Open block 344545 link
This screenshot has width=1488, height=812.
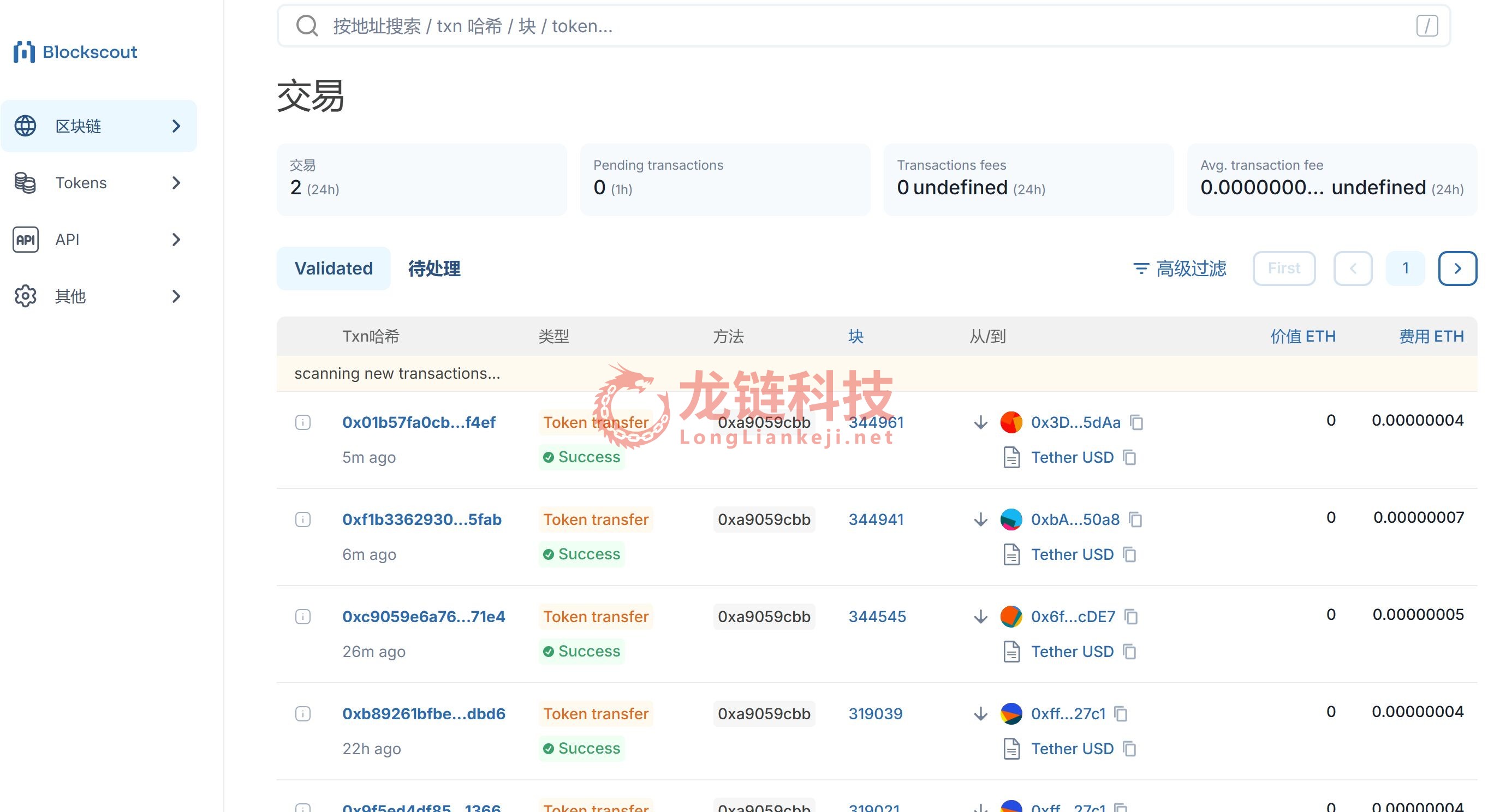877,616
